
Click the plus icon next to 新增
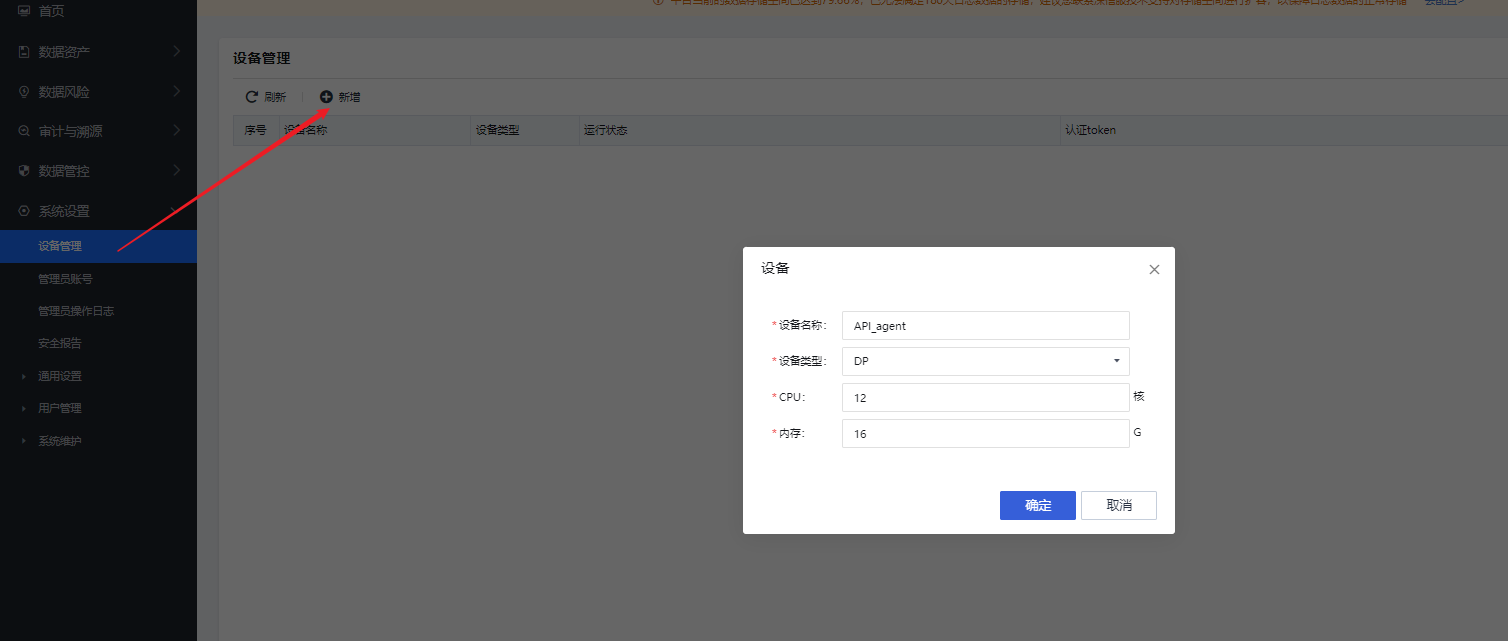tap(325, 96)
